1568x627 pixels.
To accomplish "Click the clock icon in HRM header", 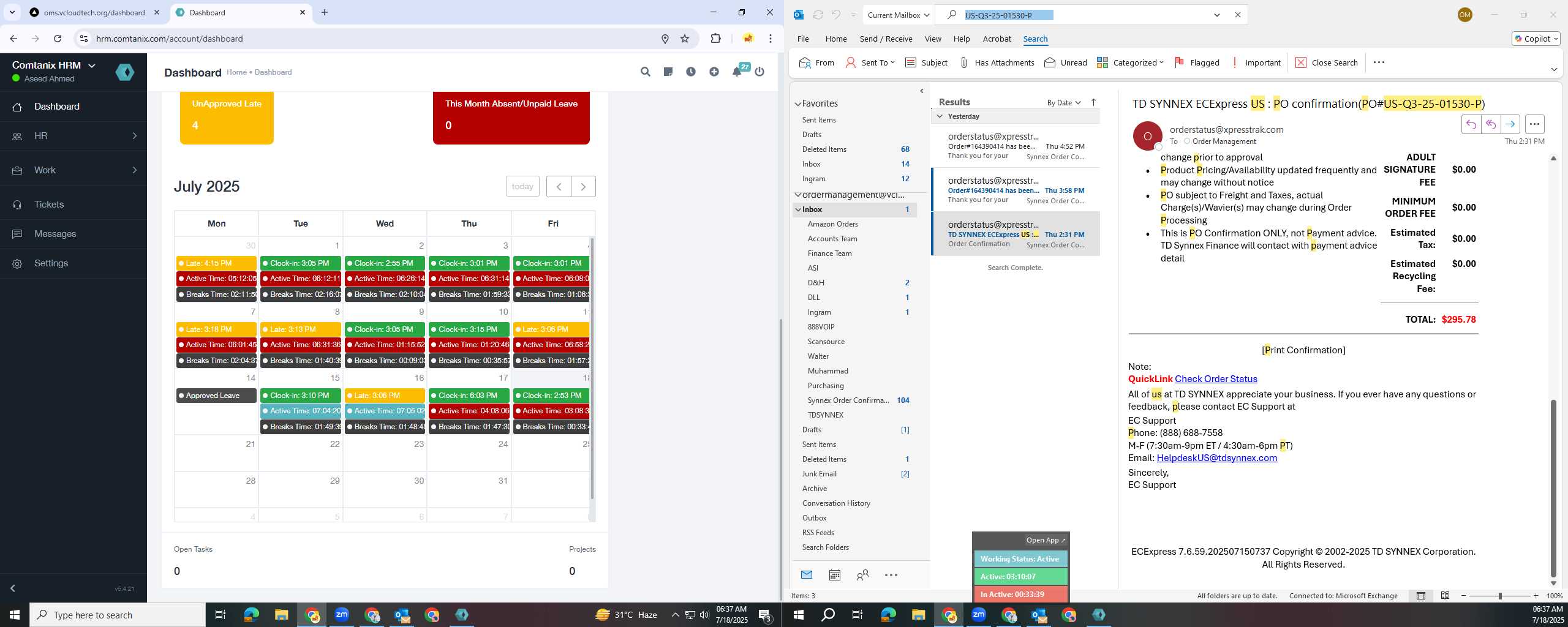I will click(x=691, y=72).
